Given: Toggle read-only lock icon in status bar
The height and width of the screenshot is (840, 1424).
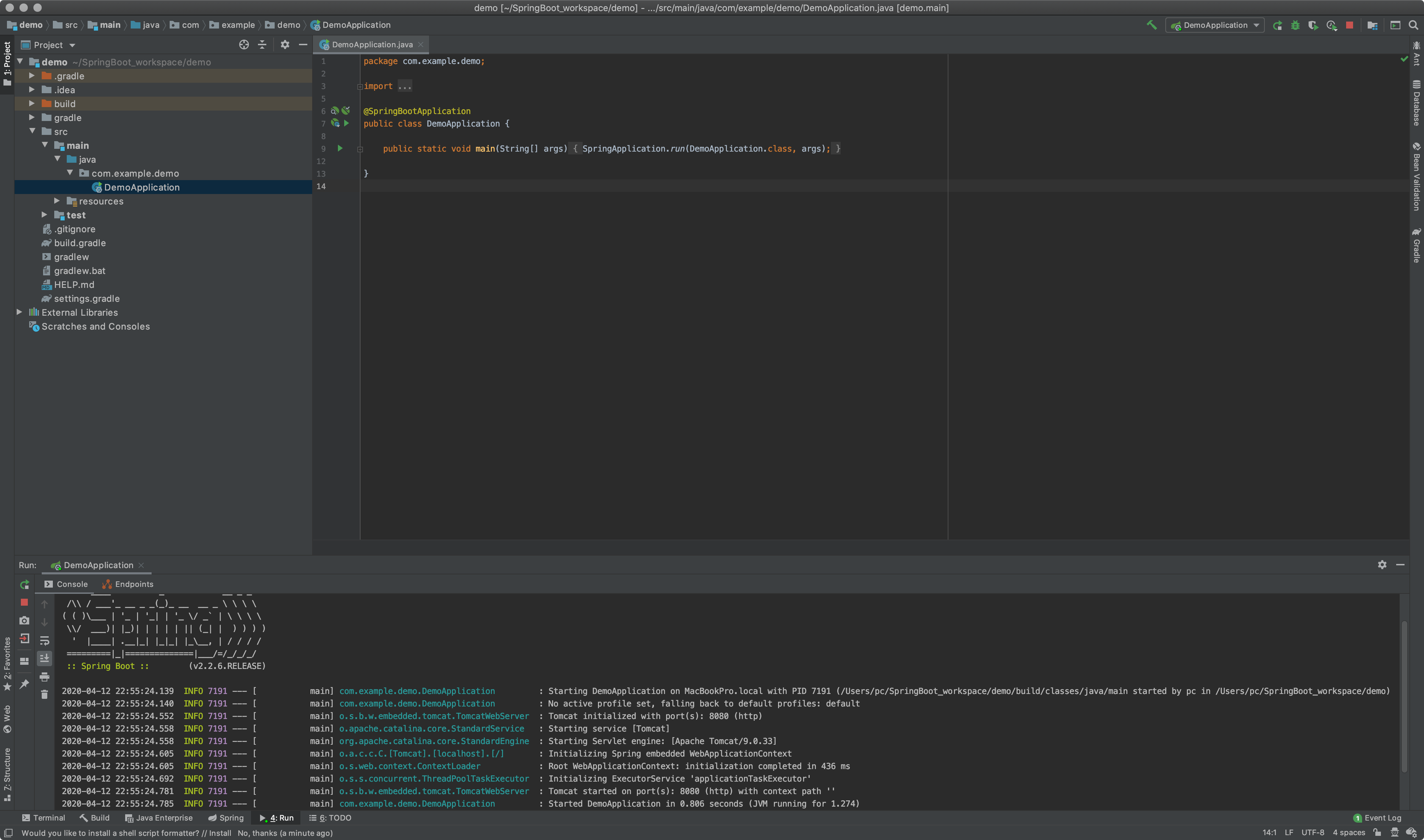Looking at the screenshot, I should pos(1378,833).
